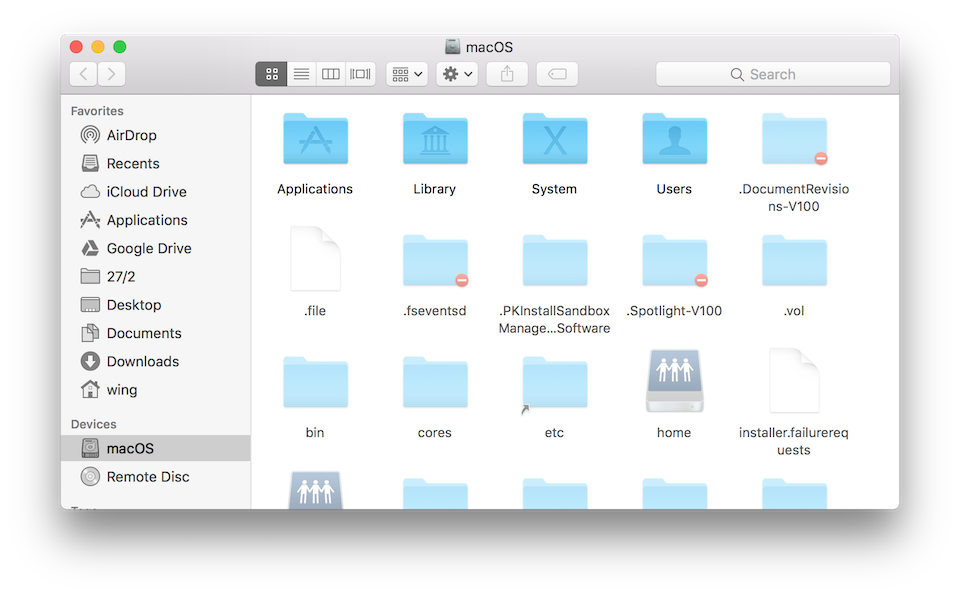This screenshot has height=596, width=960.
Task: Focus the Search field
Action: (x=773, y=74)
